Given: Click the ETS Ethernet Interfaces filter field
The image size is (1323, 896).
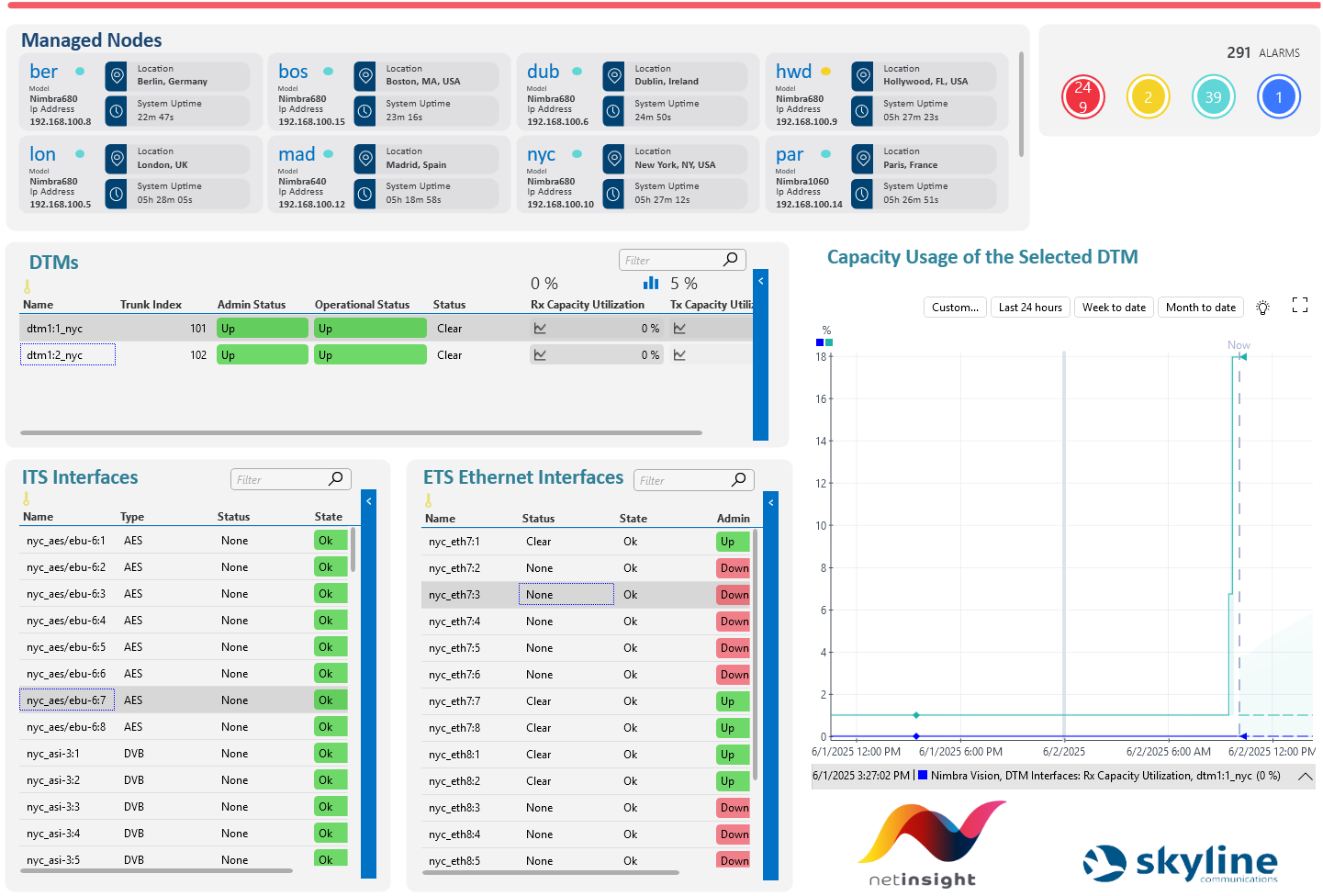Looking at the screenshot, I should point(684,480).
